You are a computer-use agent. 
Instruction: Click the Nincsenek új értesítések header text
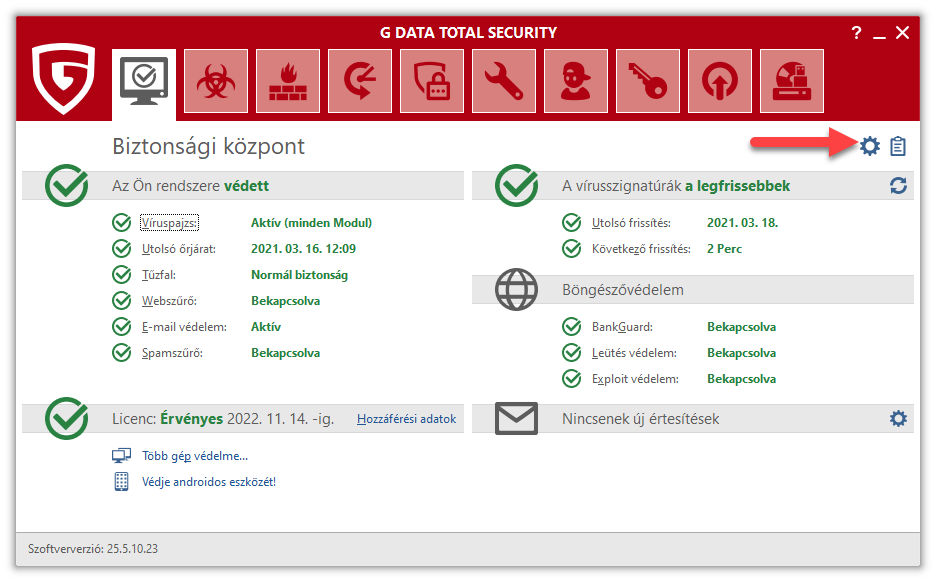tap(641, 419)
